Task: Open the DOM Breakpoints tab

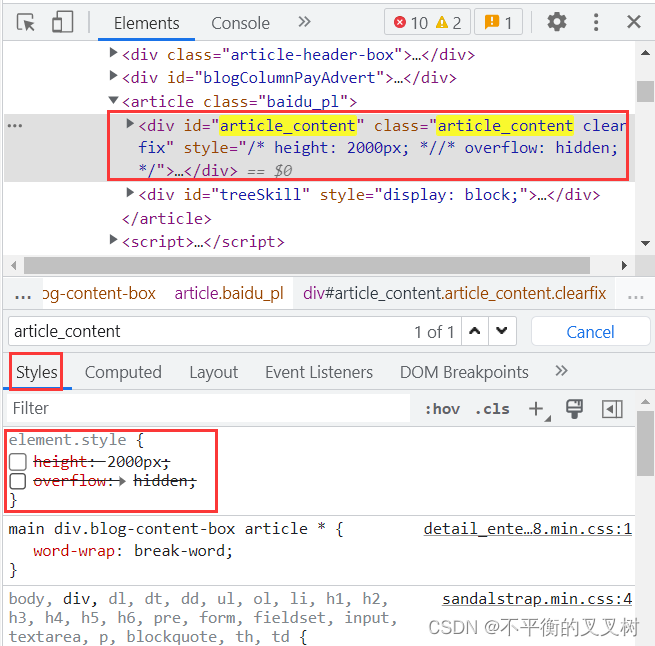Action: point(464,372)
